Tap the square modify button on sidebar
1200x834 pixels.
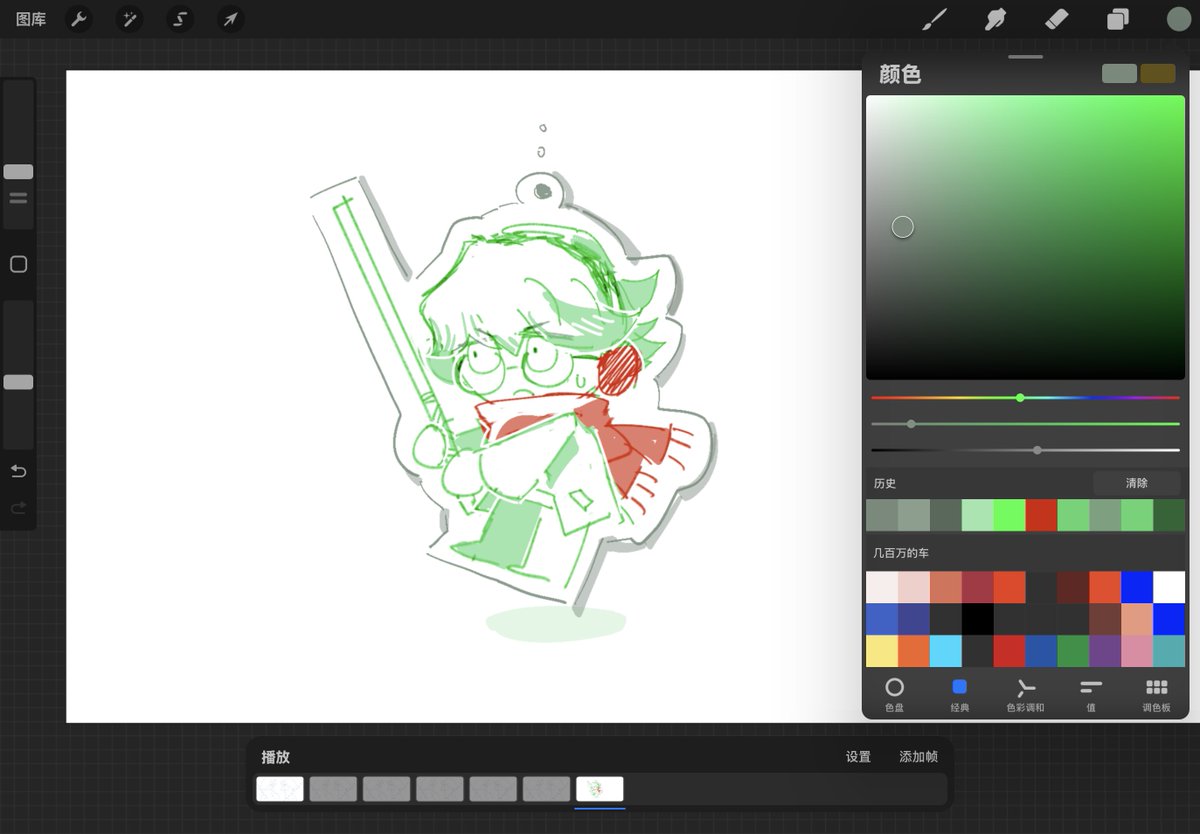coord(18,264)
